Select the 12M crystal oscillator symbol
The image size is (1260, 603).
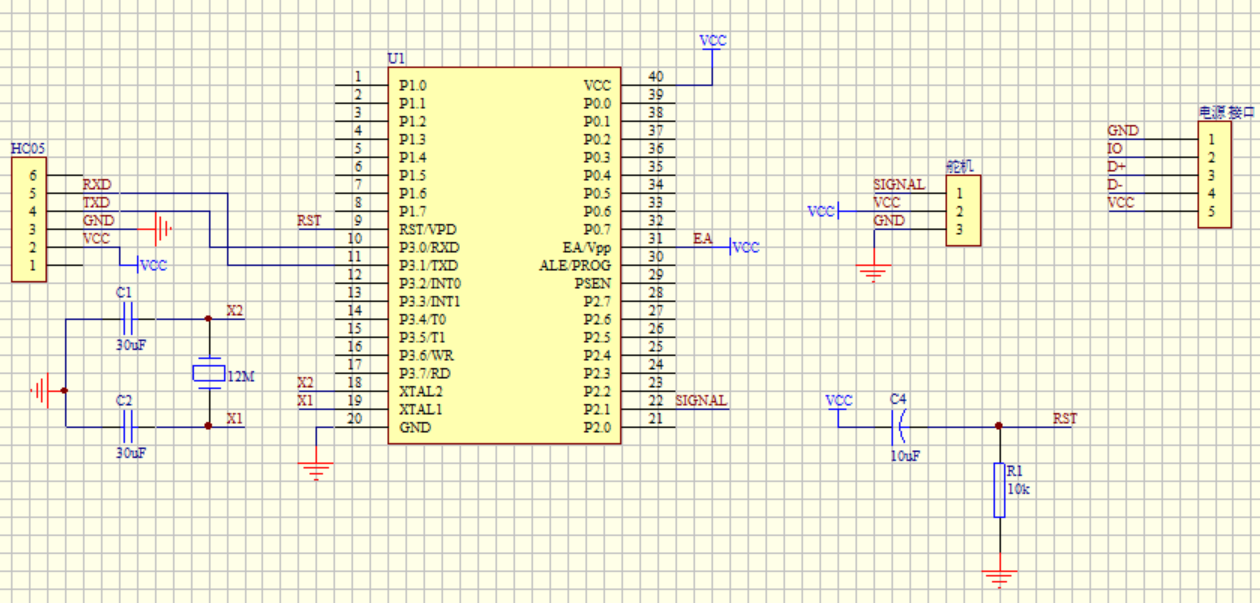pos(208,374)
